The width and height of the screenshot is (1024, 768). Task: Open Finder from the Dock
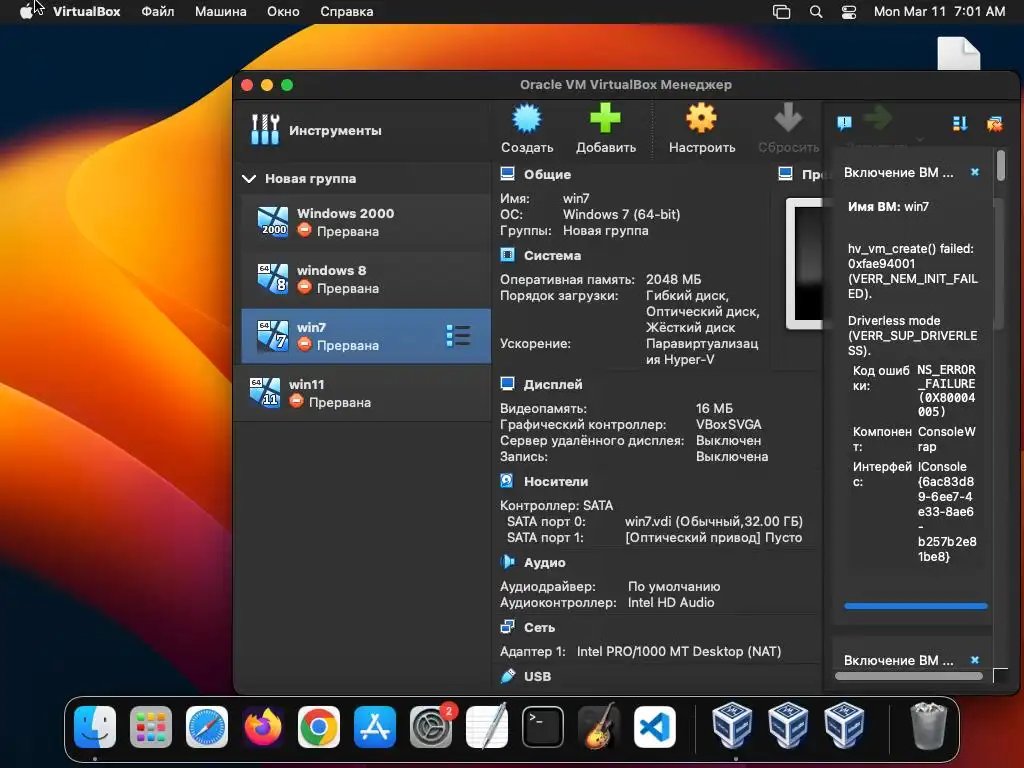click(95, 727)
